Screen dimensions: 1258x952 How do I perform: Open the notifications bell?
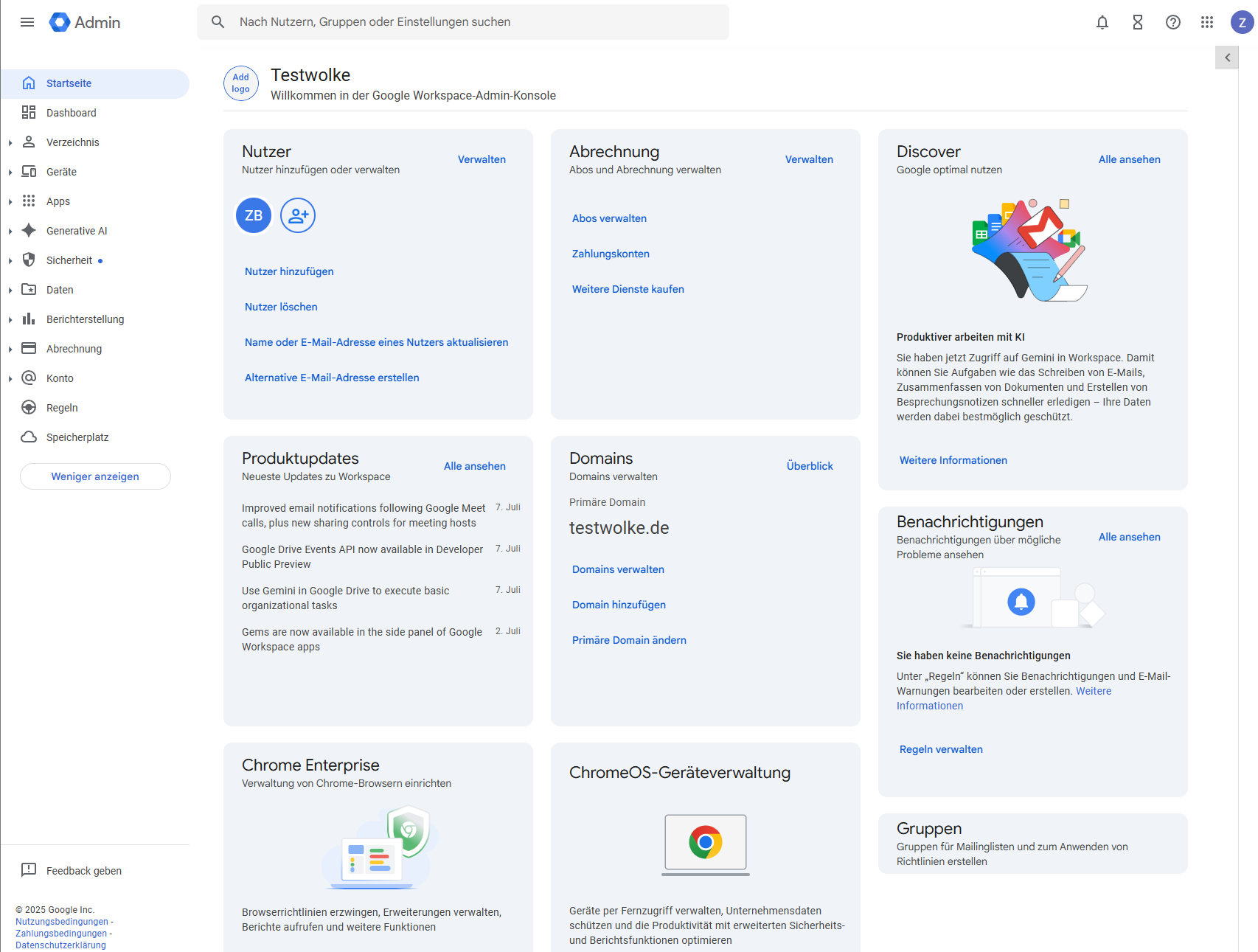[x=1102, y=22]
